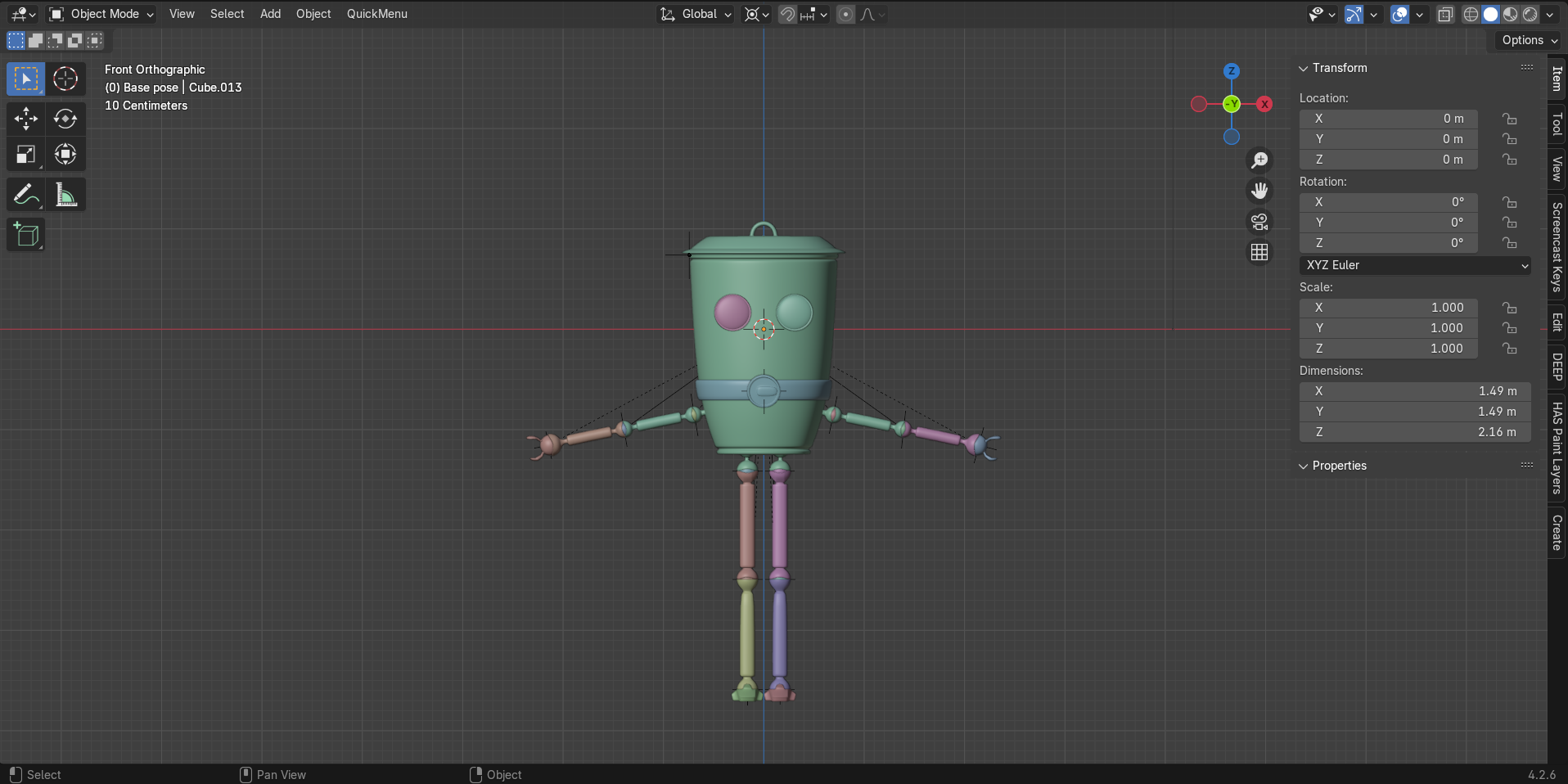The height and width of the screenshot is (784, 1568).
Task: Click the red X axis gizmo circle
Action: pyautogui.click(x=1264, y=104)
